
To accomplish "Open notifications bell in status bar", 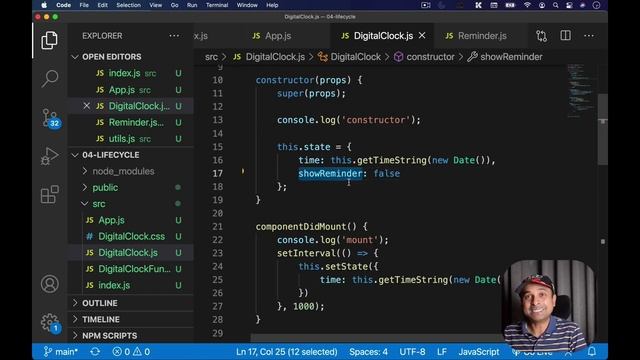I will (x=591, y=351).
